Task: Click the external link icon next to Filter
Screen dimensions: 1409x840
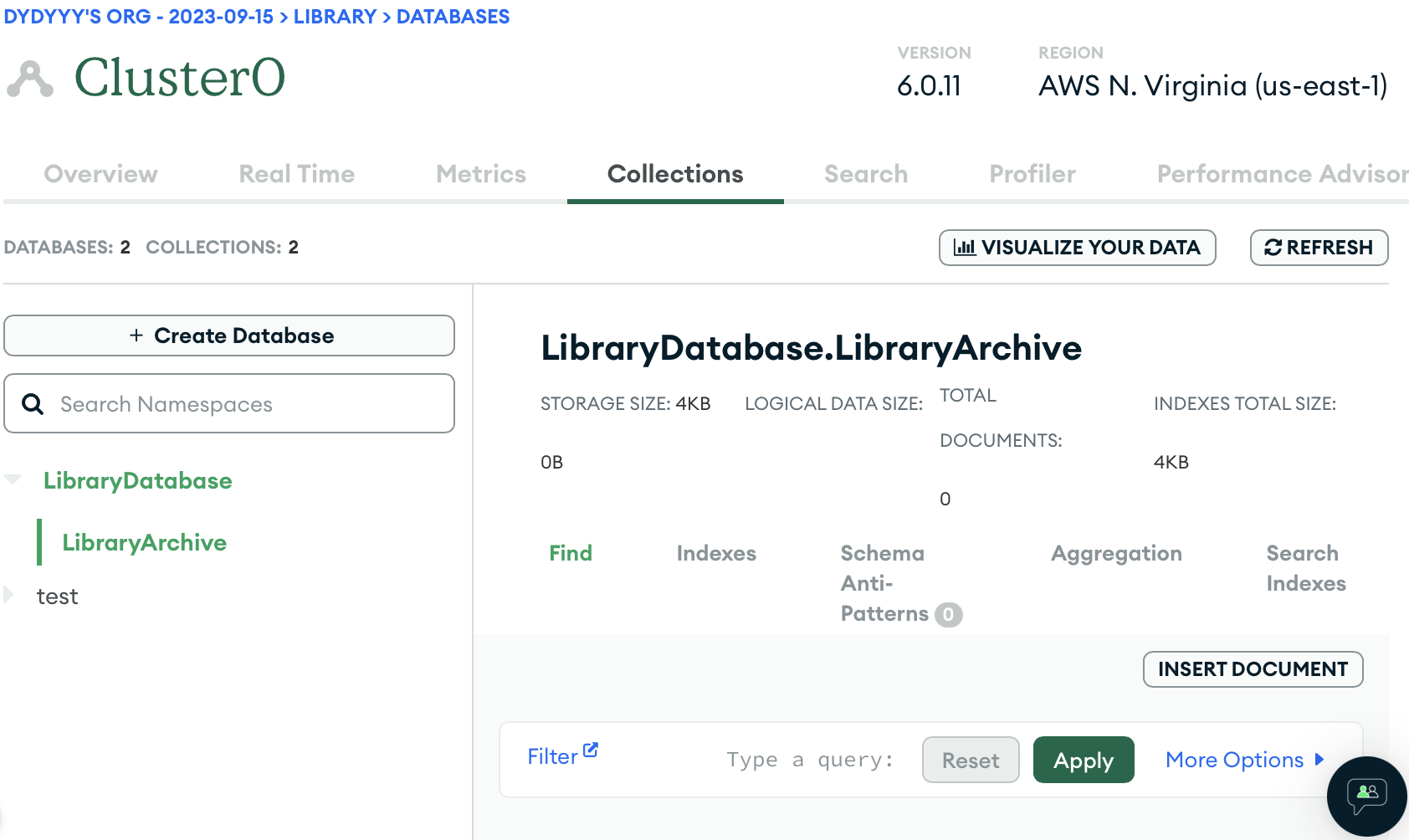Action: coord(591,750)
